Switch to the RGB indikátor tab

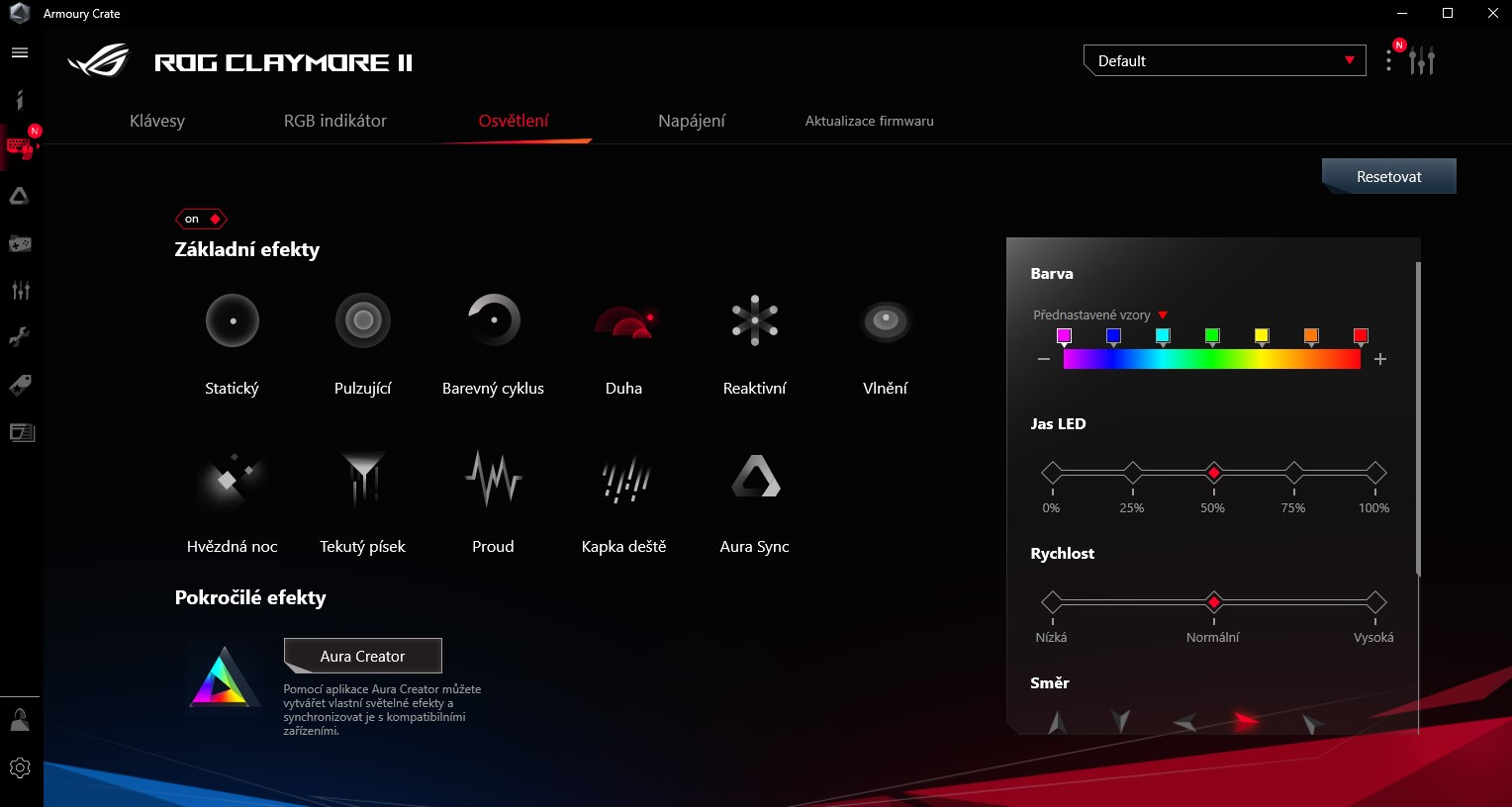point(335,121)
